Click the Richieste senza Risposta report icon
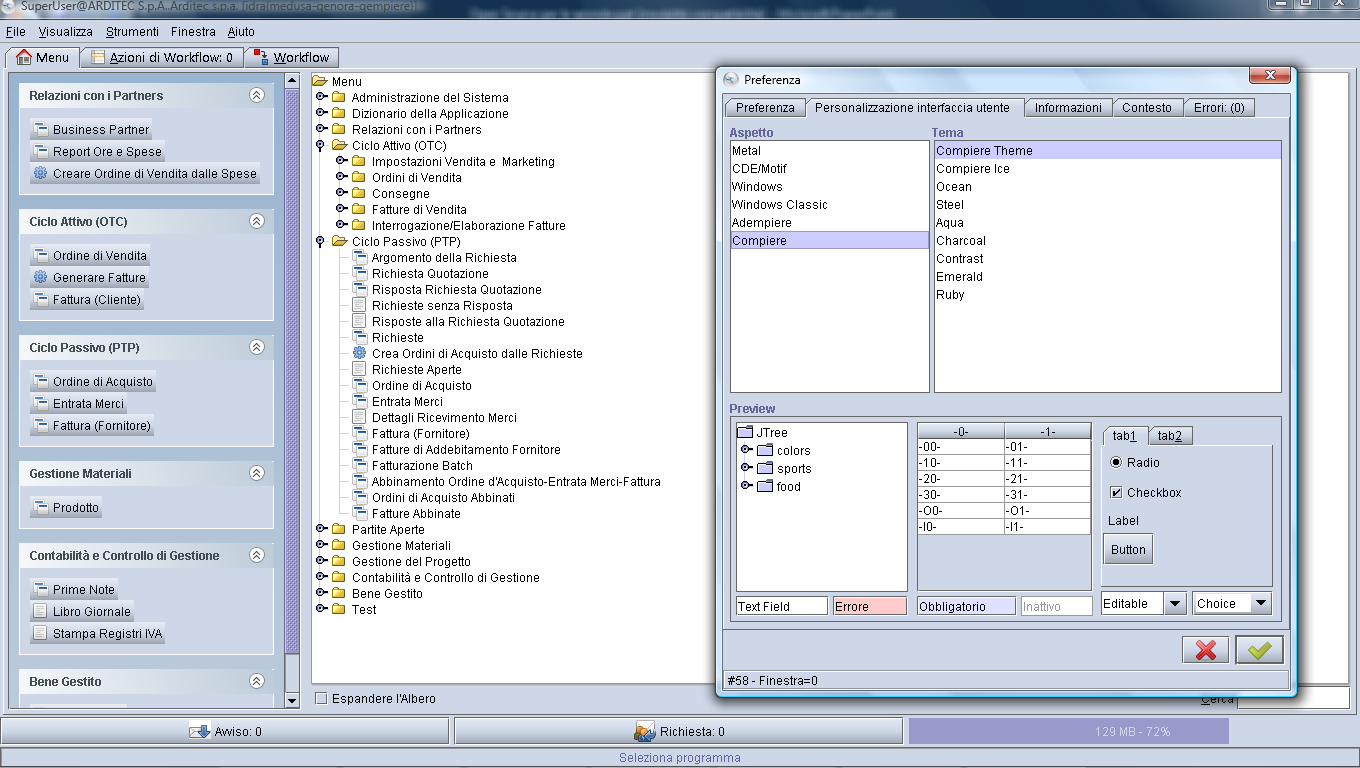 360,305
